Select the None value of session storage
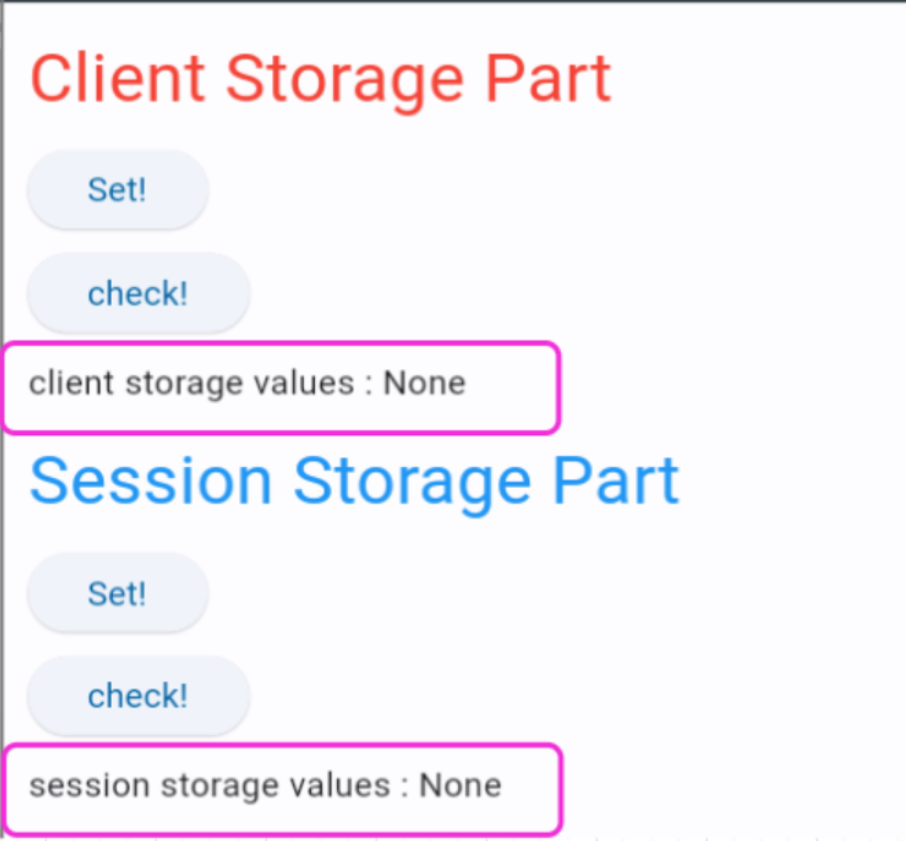906x841 pixels. 460,785
